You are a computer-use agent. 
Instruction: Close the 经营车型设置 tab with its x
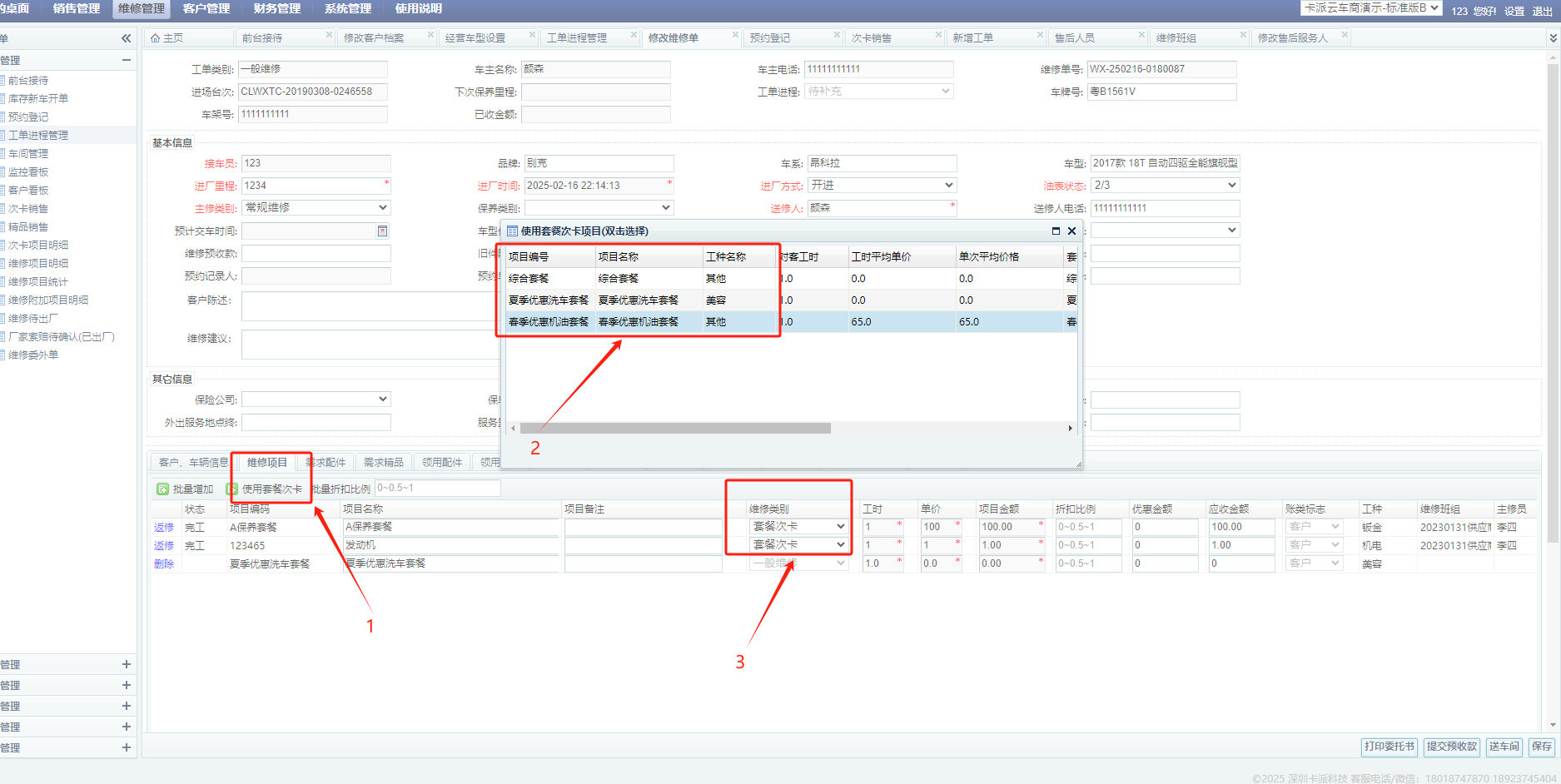[532, 35]
